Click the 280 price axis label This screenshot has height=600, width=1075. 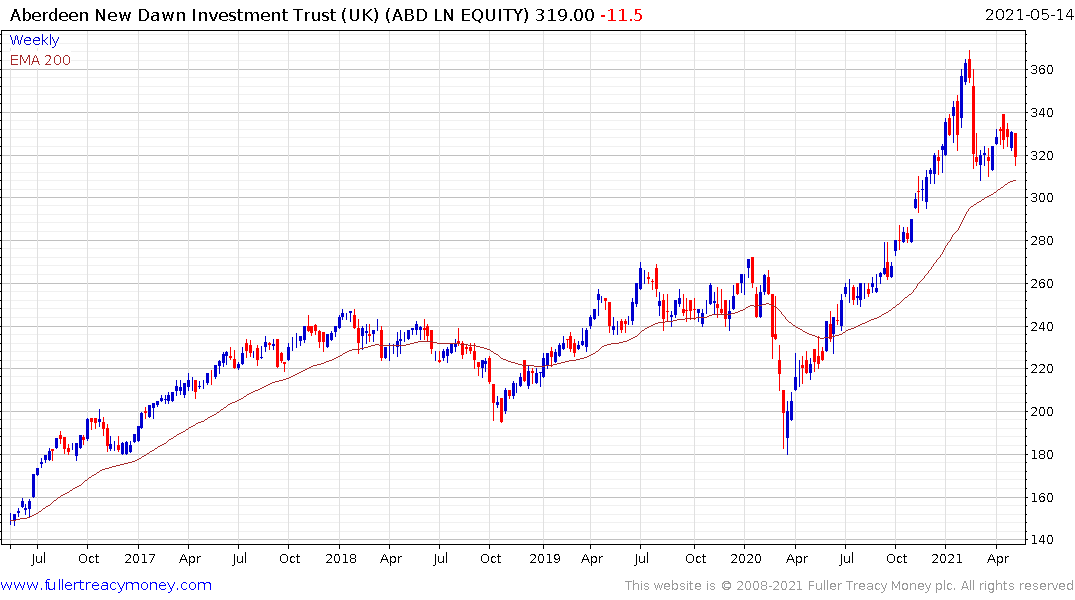point(1042,241)
